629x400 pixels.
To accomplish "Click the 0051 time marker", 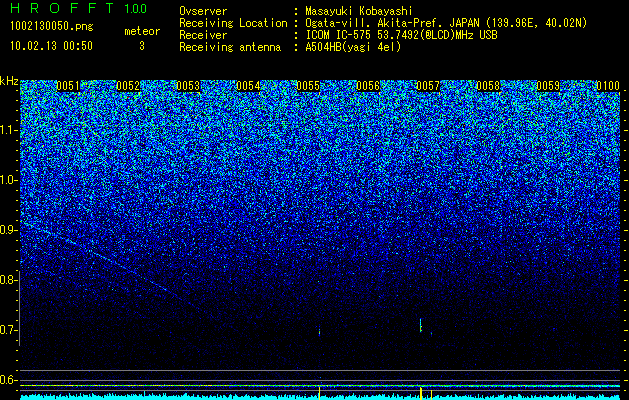I will pos(68,86).
